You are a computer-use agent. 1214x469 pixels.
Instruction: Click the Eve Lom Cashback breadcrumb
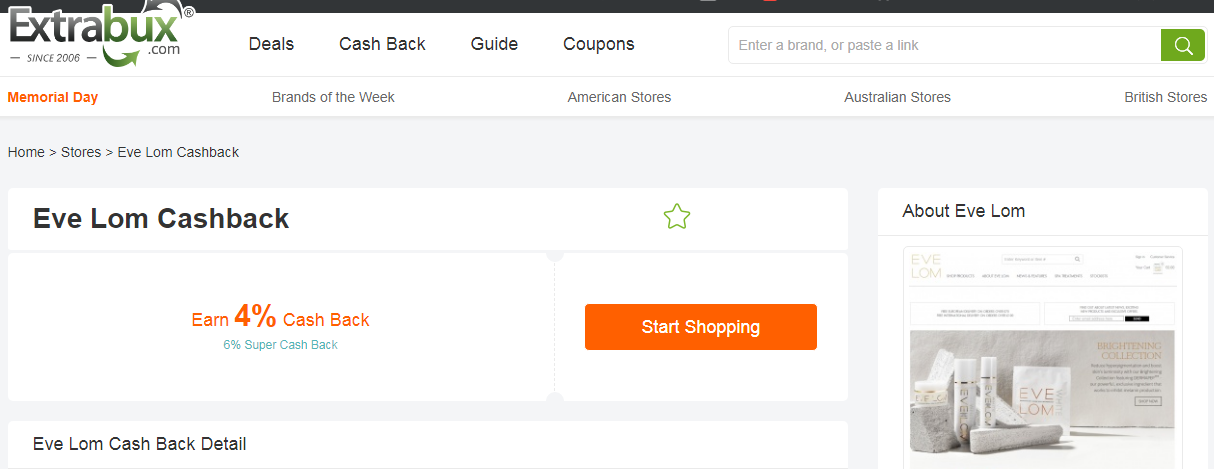tap(178, 152)
